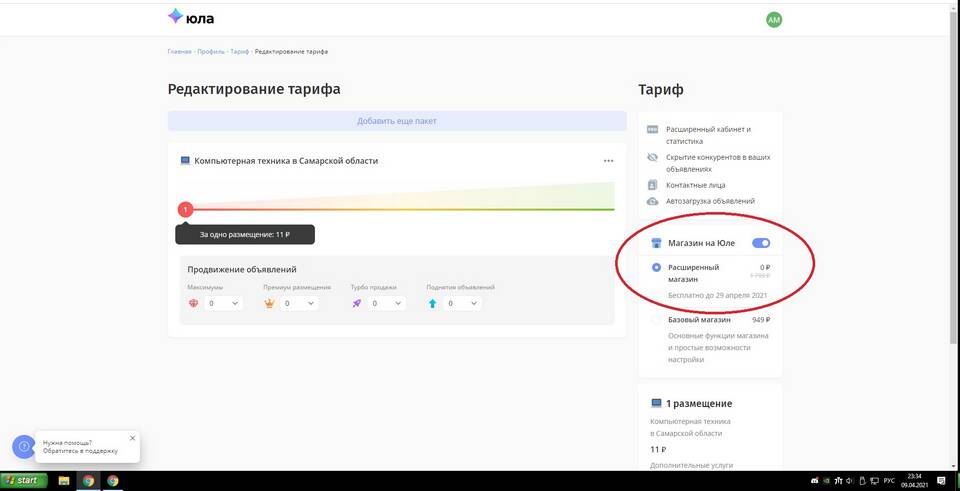The width and height of the screenshot is (960, 491).
Task: Click the Поднятия объявлений arrow icon
Action: (x=432, y=303)
